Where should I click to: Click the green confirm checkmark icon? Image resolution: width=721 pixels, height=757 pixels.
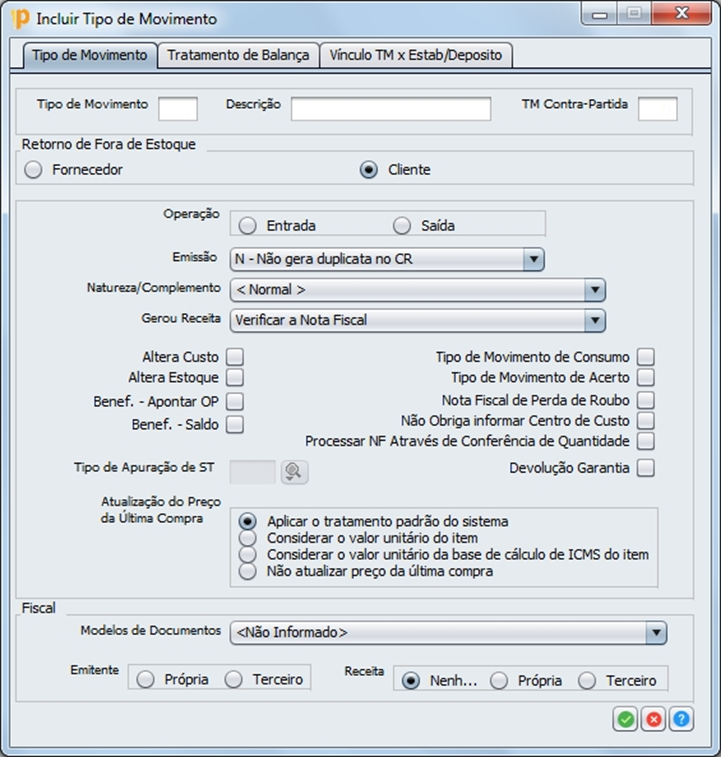pos(625,718)
